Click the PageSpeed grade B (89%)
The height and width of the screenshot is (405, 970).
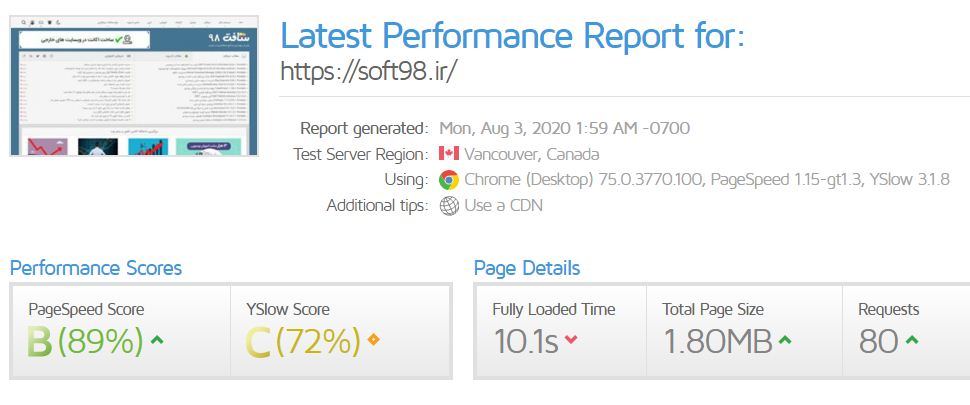[x=86, y=342]
